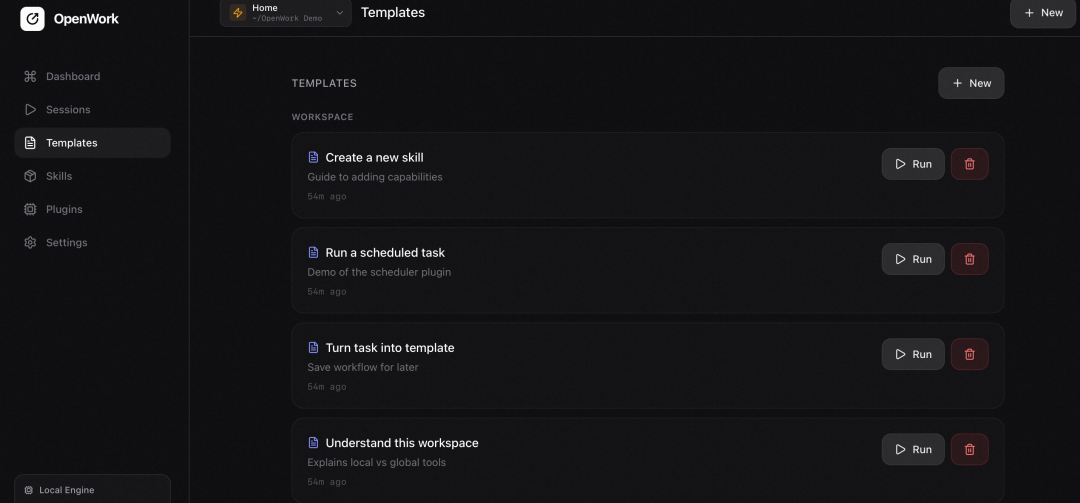The width and height of the screenshot is (1080, 503).
Task: Click the Local Engine status indicator
Action: pos(67,490)
